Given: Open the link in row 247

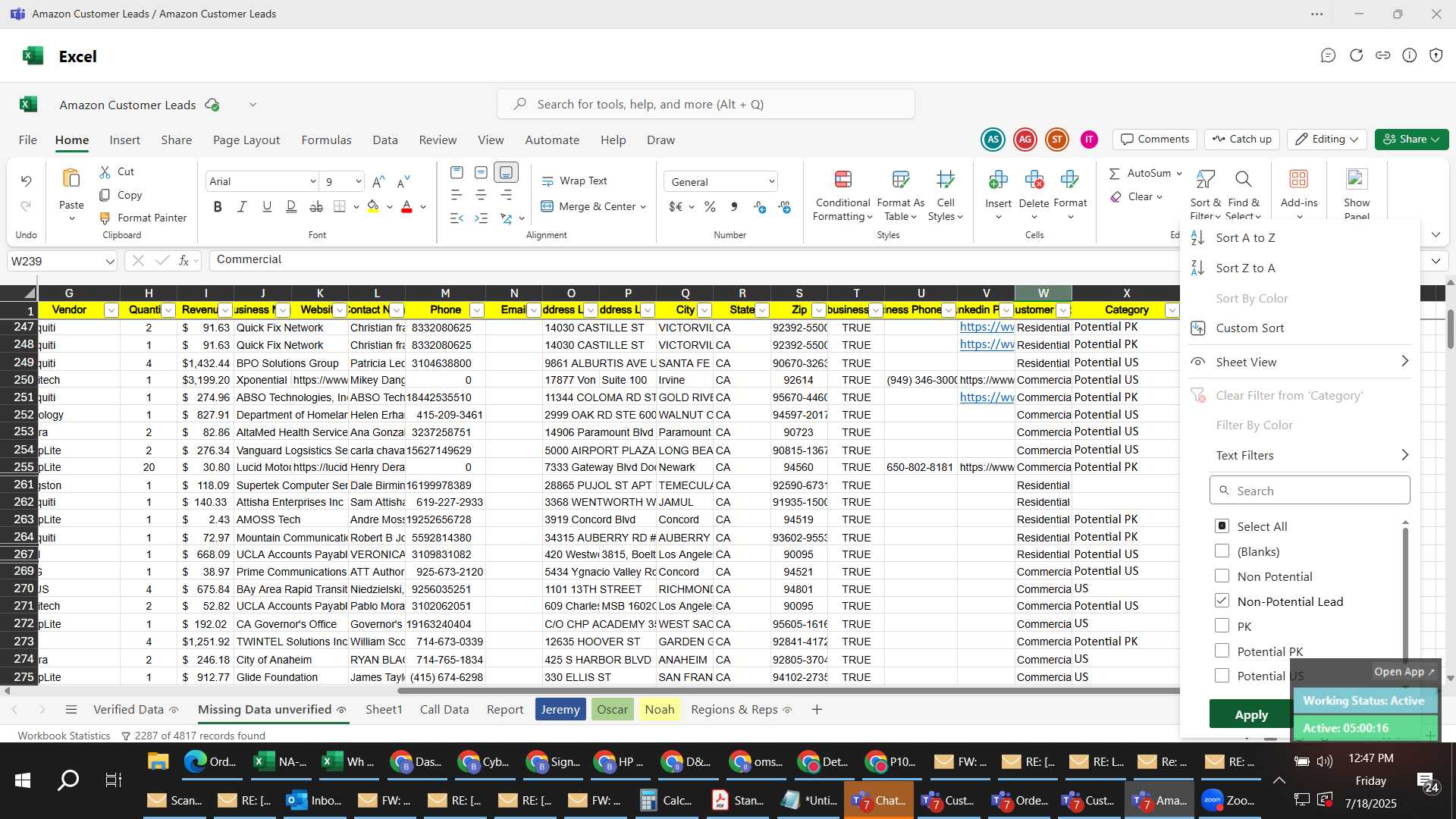Looking at the screenshot, I should pyautogui.click(x=987, y=327).
